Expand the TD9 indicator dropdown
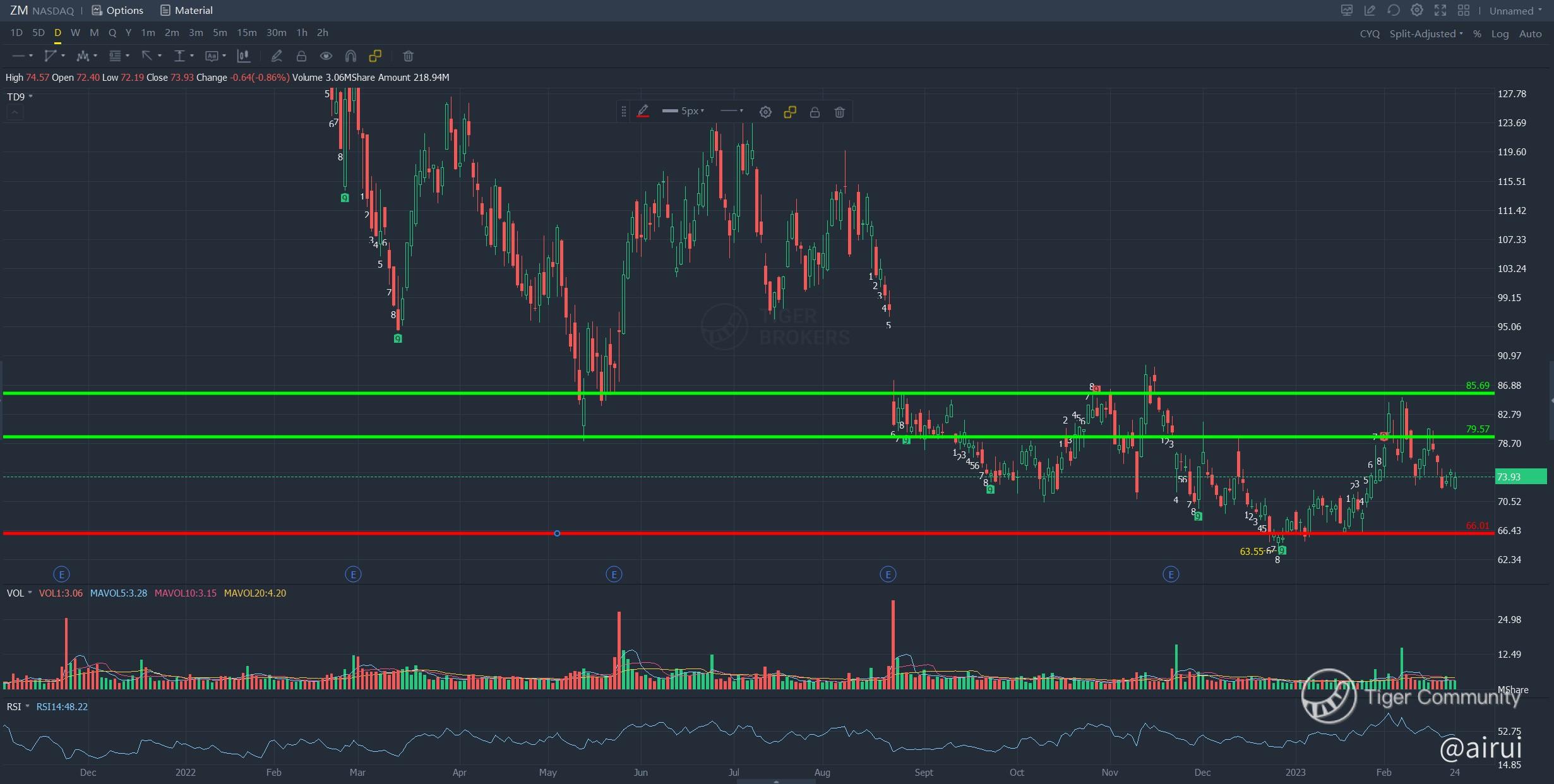Viewport: 1554px width, 784px height. point(30,97)
